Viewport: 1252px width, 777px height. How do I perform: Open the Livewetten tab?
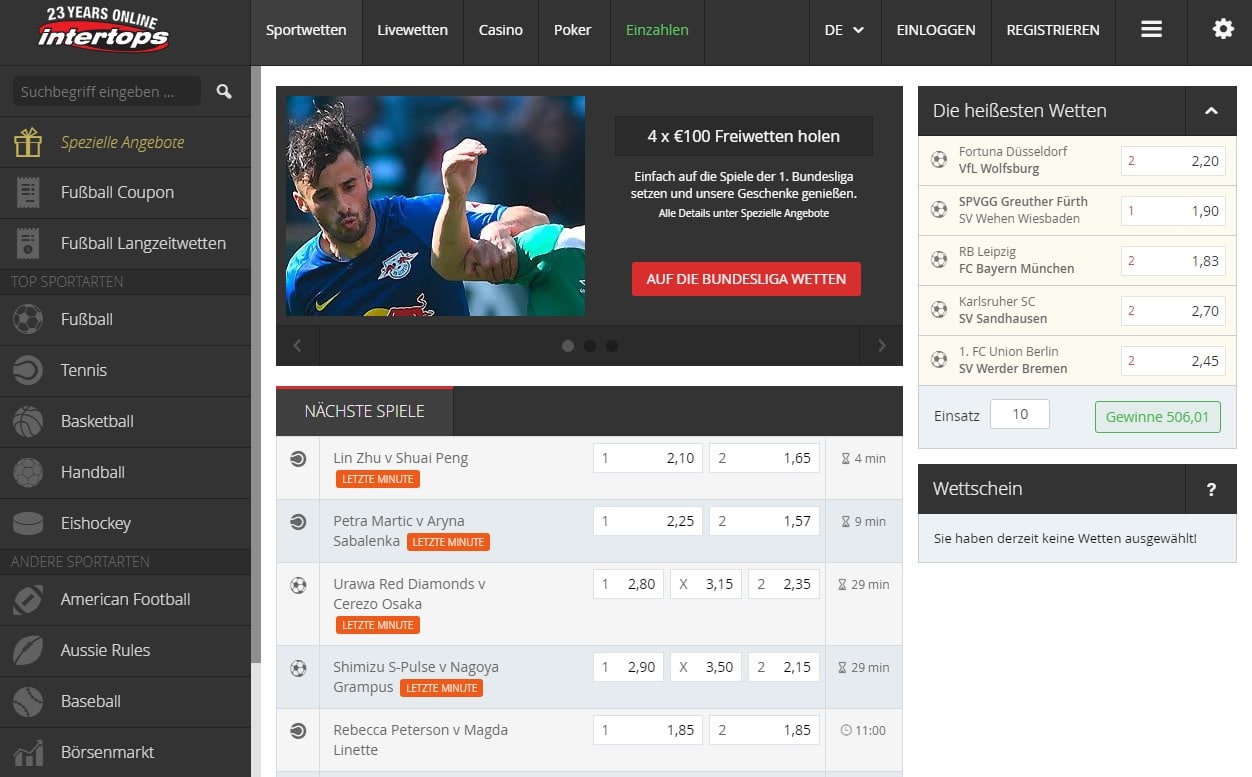(413, 30)
